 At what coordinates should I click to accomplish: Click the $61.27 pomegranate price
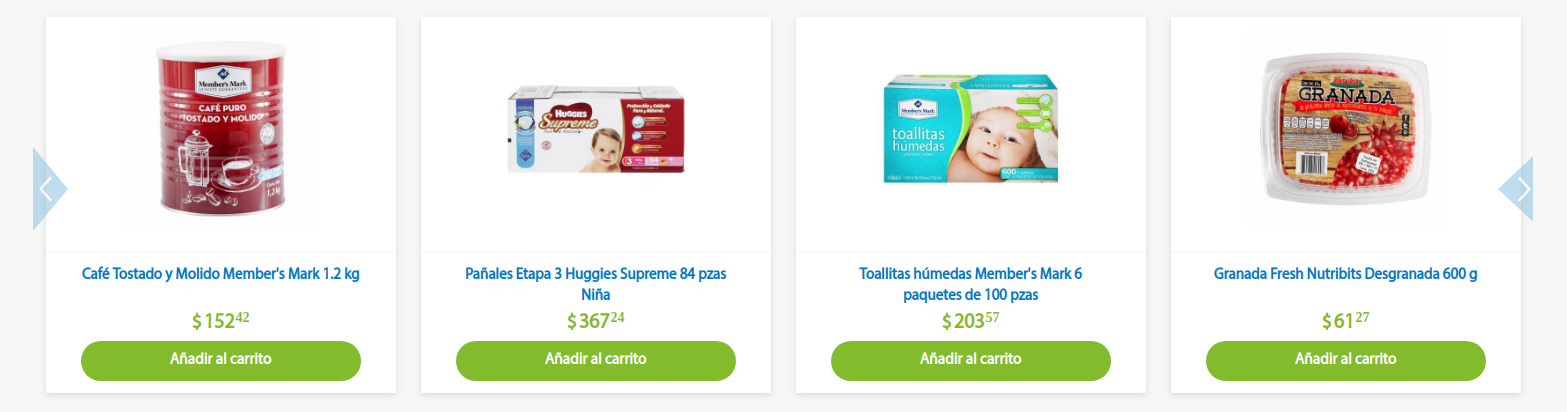tap(1346, 321)
